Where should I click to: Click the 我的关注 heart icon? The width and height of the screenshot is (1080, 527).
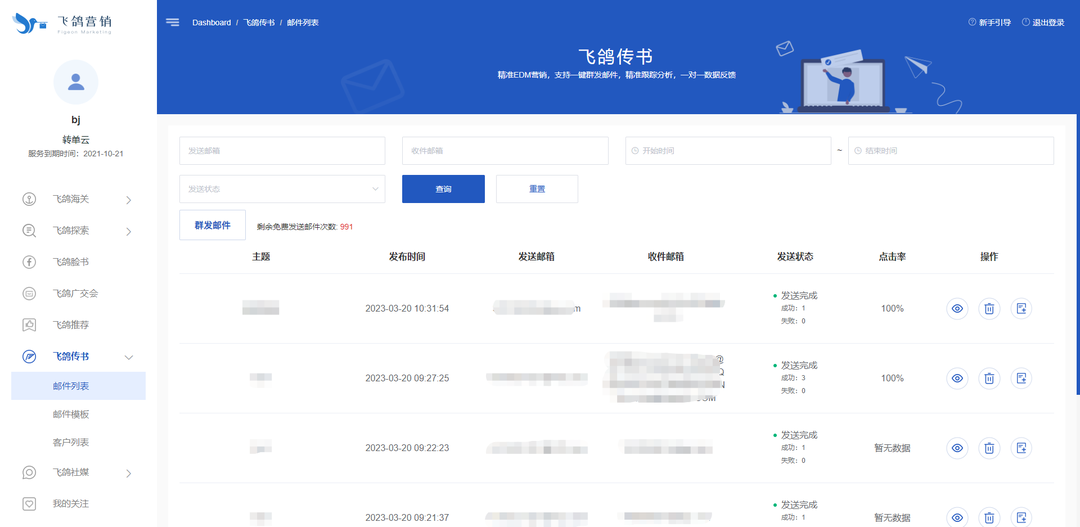coord(29,504)
